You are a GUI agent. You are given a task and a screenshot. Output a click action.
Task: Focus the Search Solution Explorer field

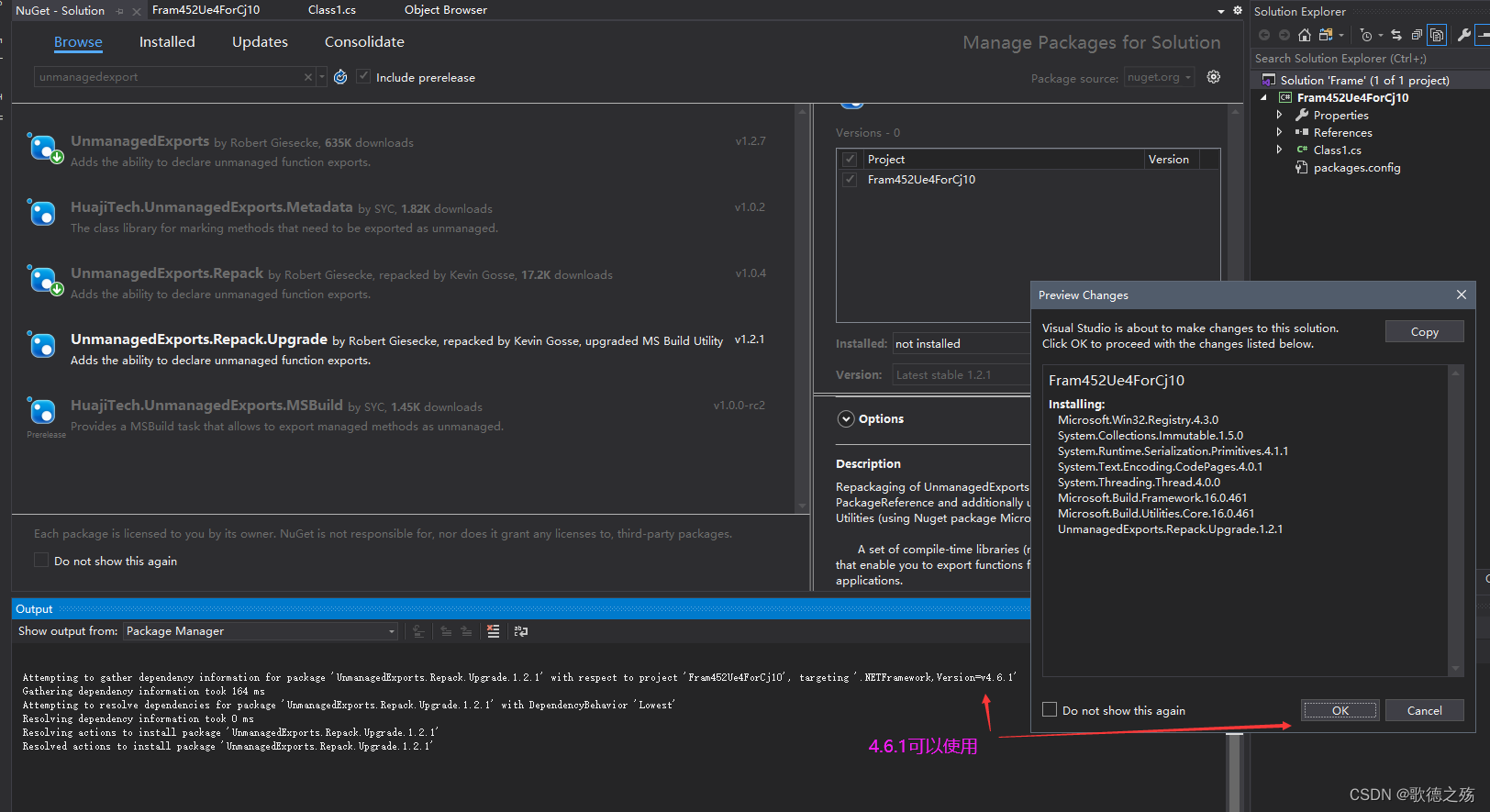(x=1369, y=58)
